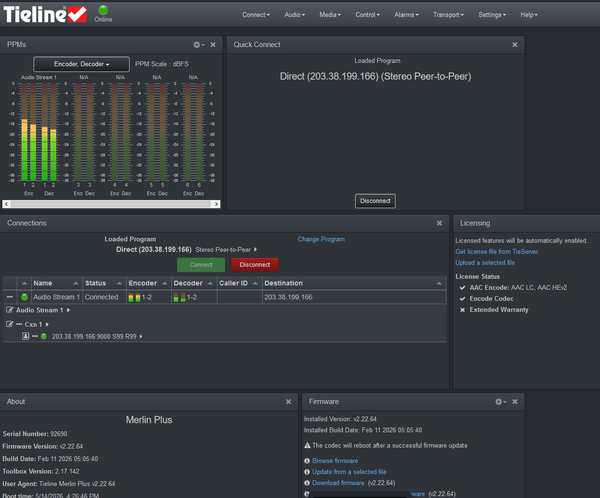Open the Encoder, Decoder dropdown
600x498 pixels.
pyautogui.click(x=82, y=64)
